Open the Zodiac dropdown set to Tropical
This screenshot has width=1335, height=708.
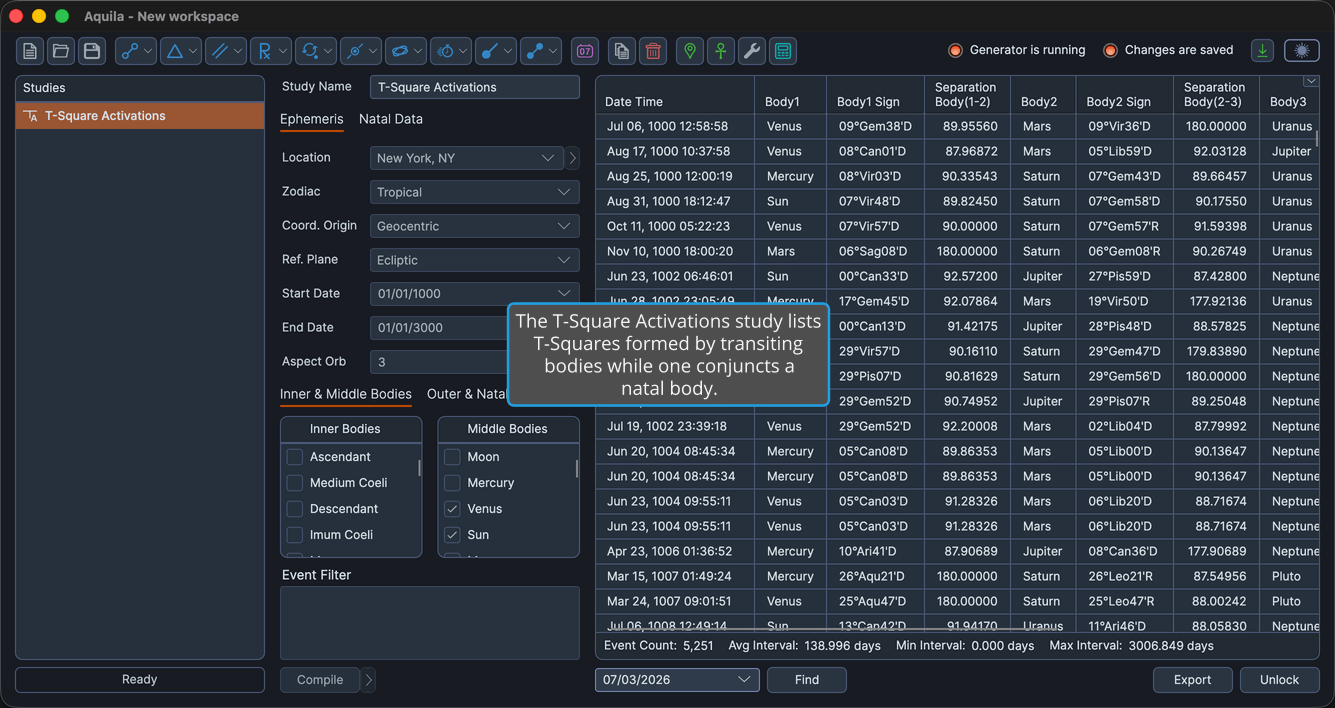pos(474,192)
